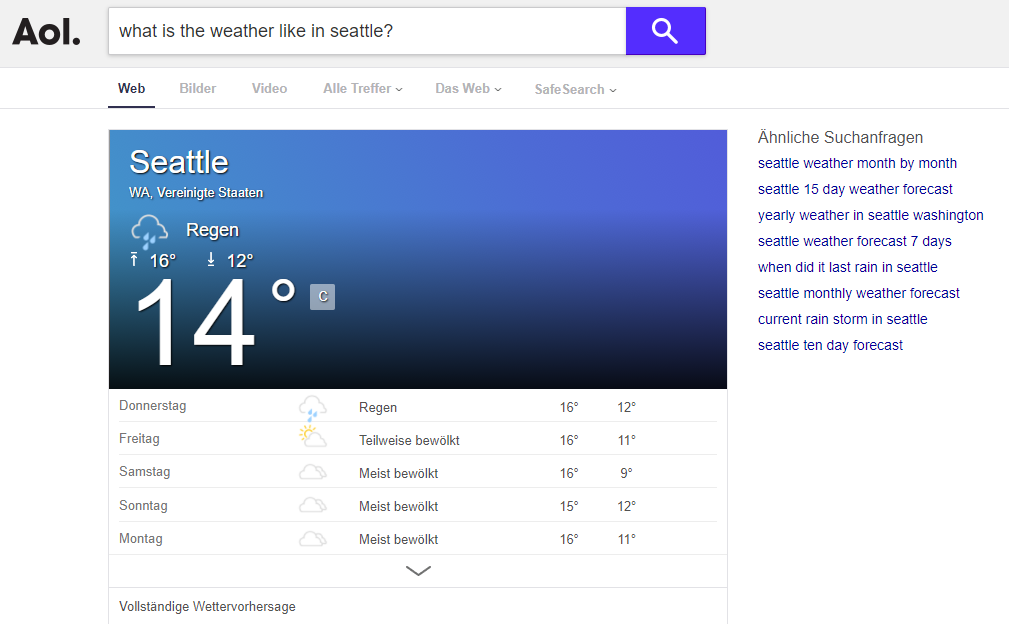This screenshot has height=624, width=1009.
Task: Open Vollständige Wettervorhersage
Action: 206,606
